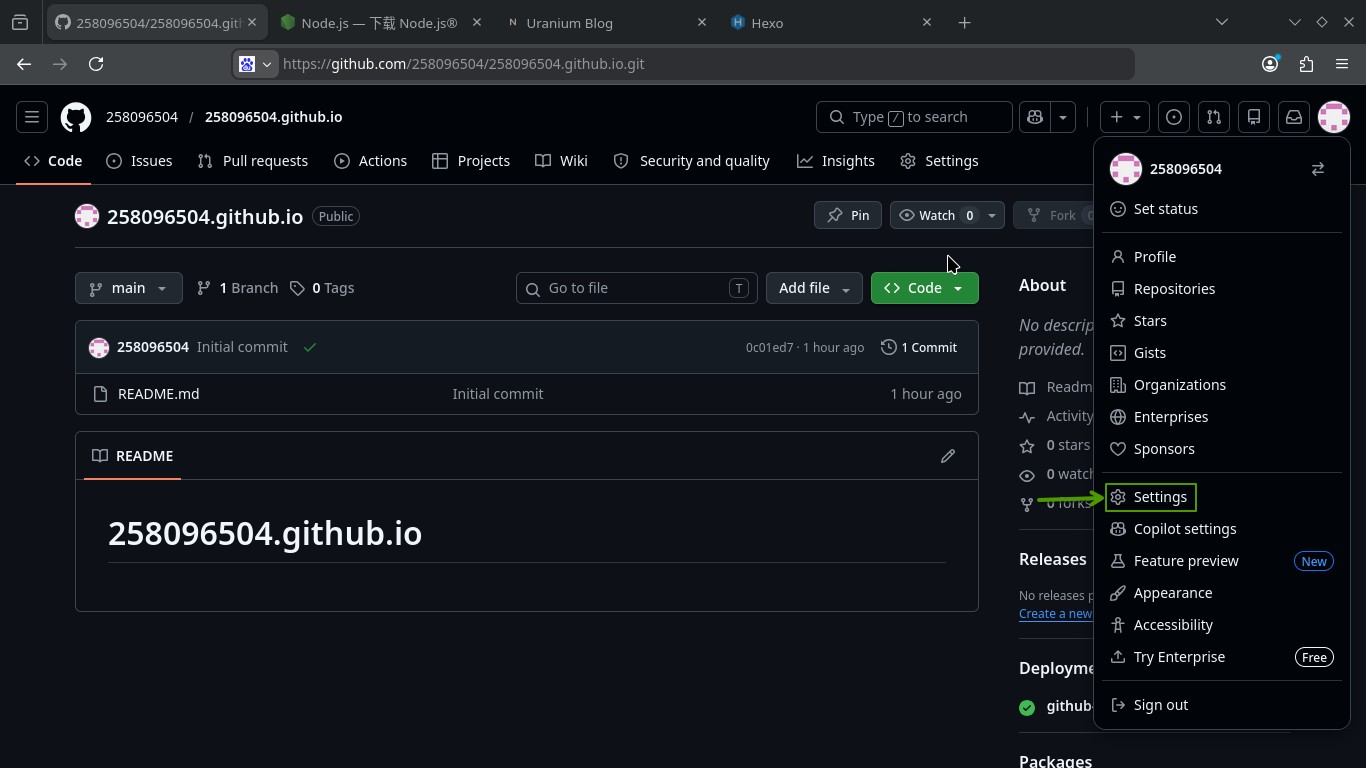Expand the Watch options dropdown
1366x768 pixels.
click(992, 215)
